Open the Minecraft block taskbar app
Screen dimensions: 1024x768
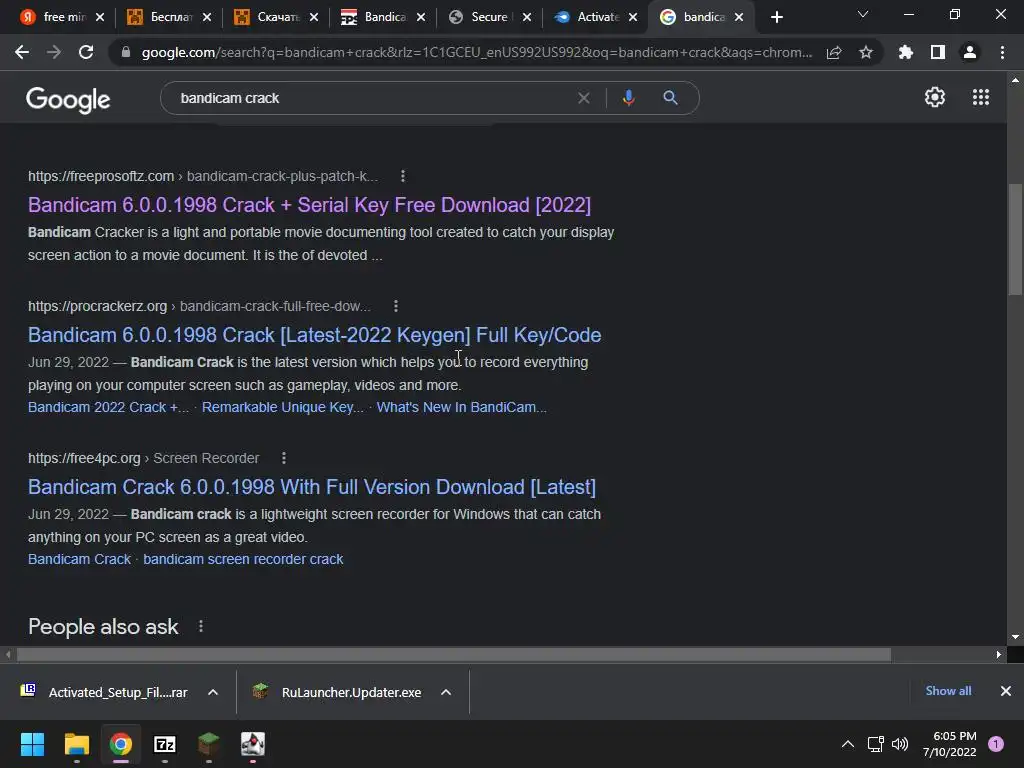[x=208, y=744]
